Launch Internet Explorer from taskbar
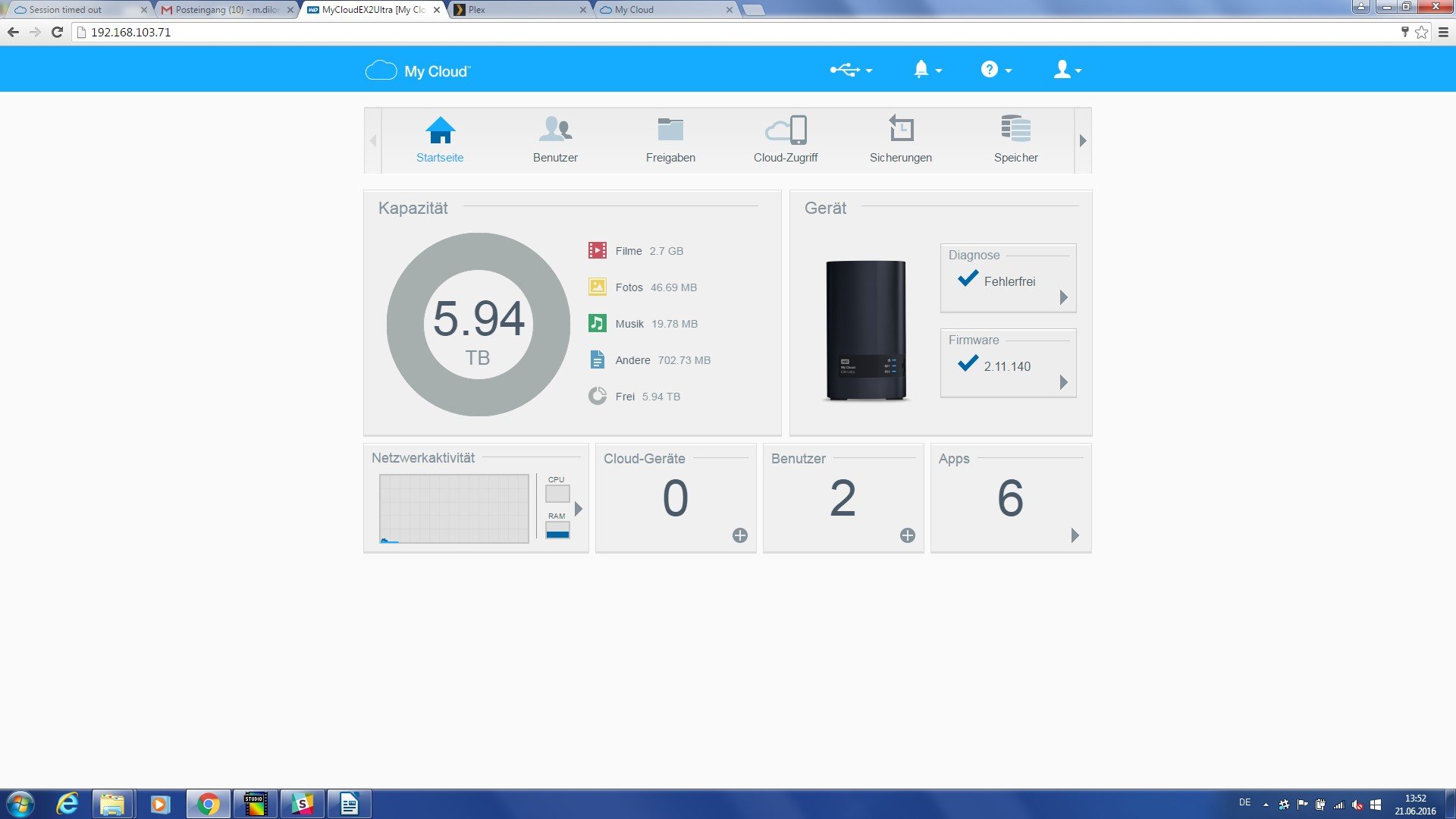Viewport: 1456px width, 819px height. click(67, 804)
